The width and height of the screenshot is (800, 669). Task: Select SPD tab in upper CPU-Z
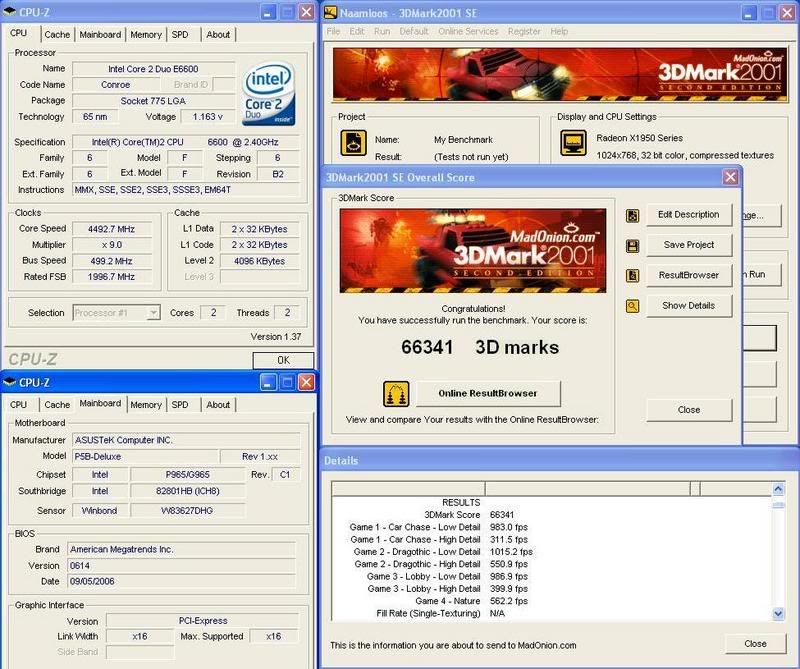pos(180,35)
